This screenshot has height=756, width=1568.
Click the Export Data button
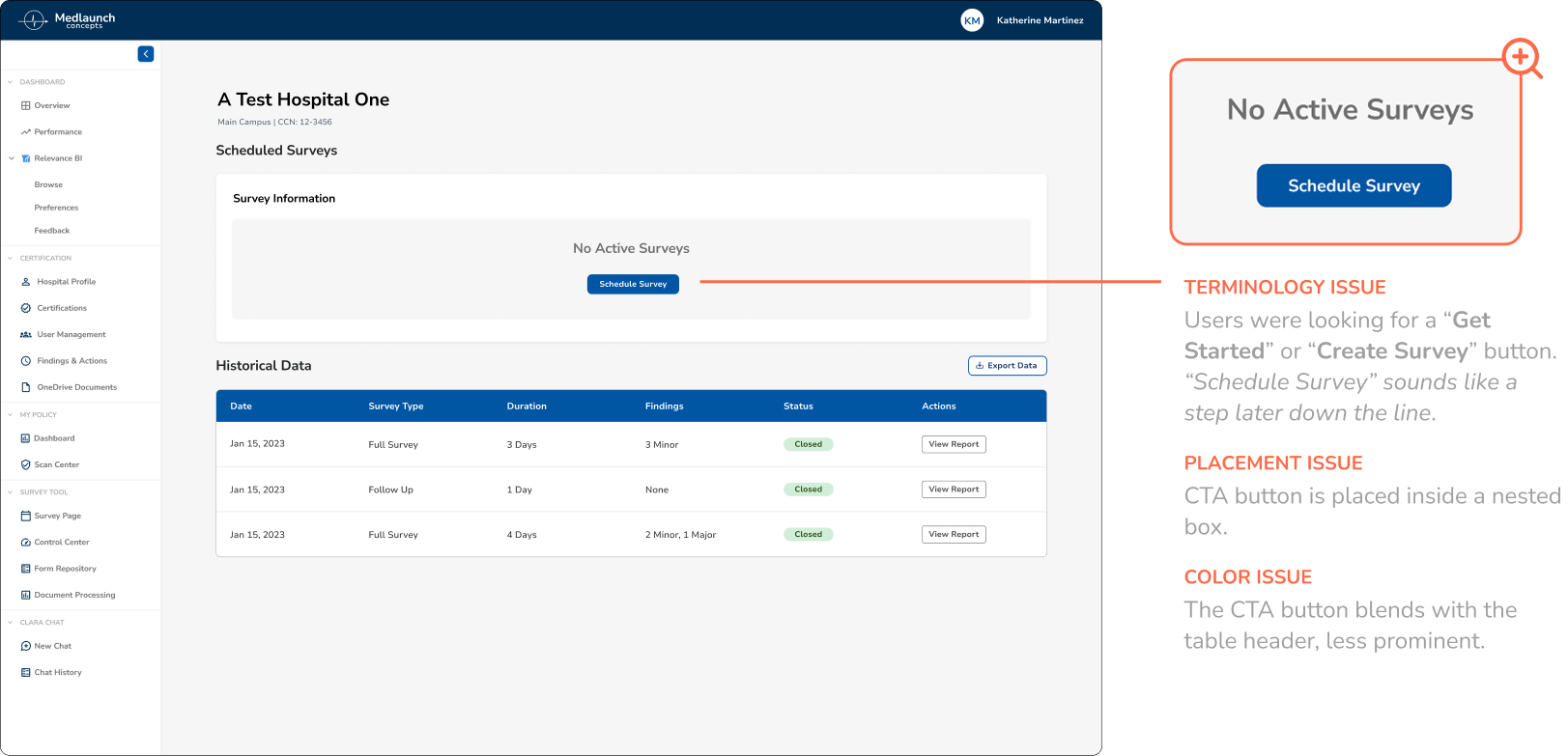click(1007, 366)
